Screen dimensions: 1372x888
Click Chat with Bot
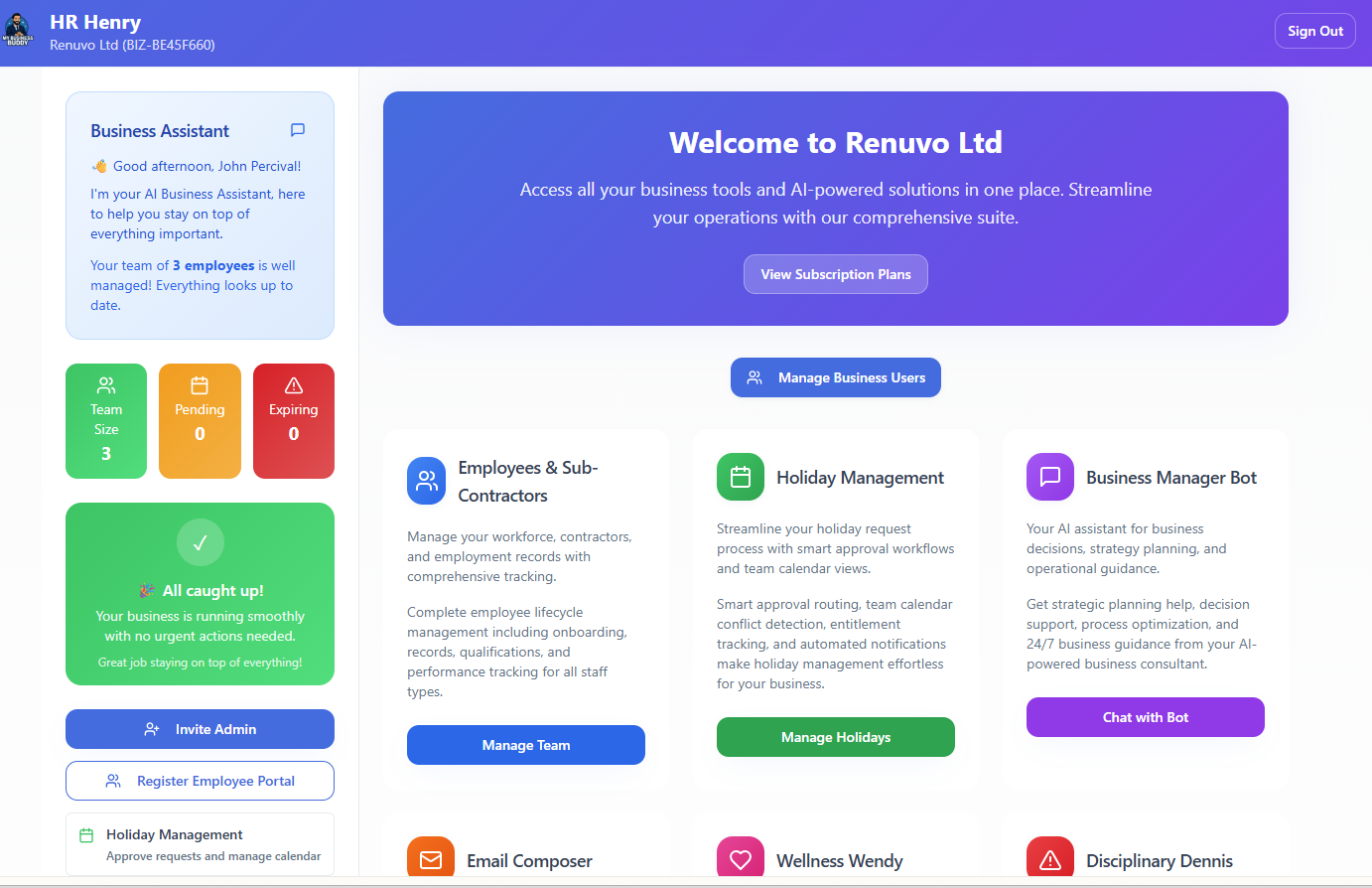click(x=1145, y=716)
